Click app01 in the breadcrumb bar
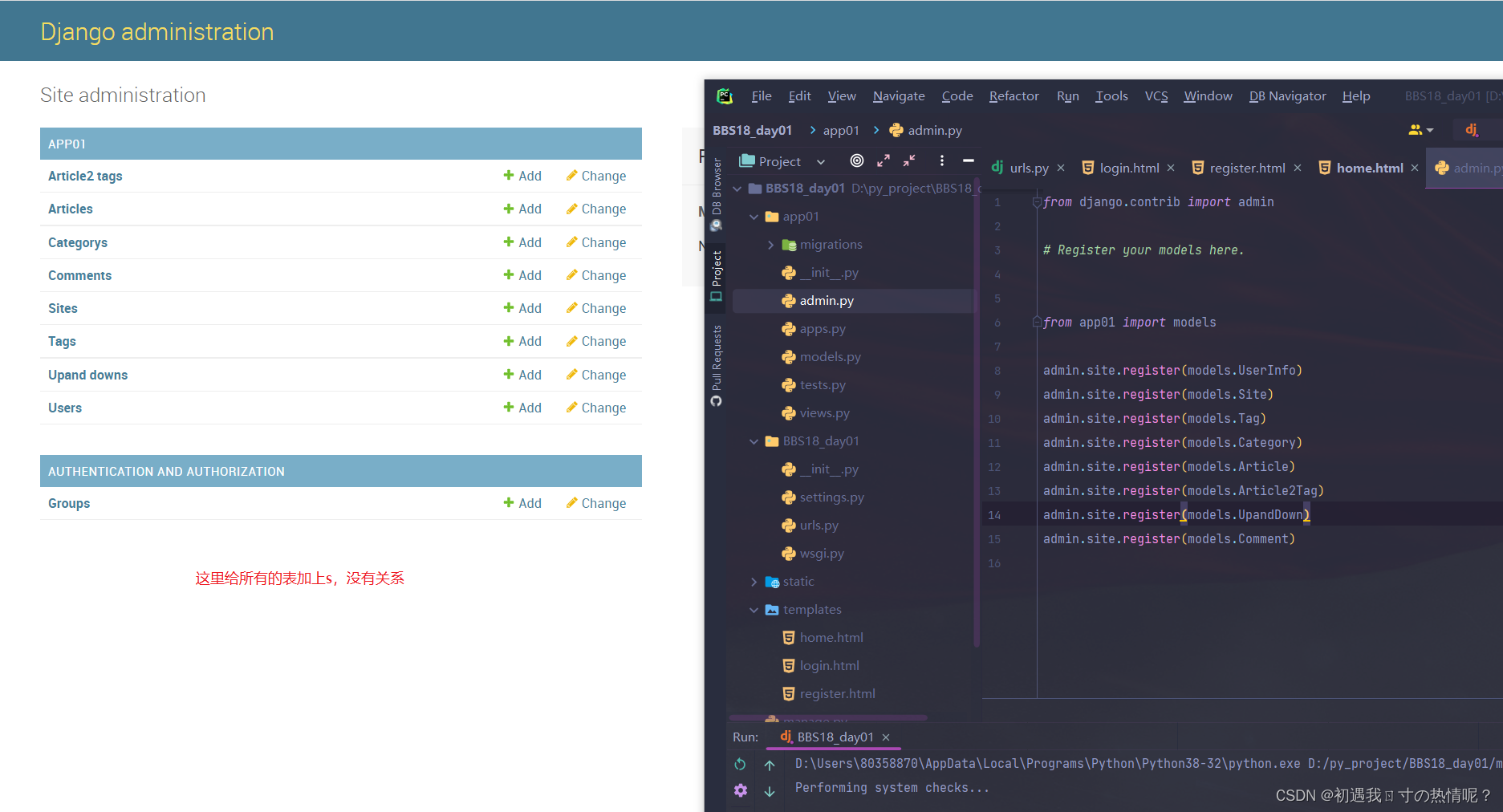The image size is (1503, 812). 840,130
